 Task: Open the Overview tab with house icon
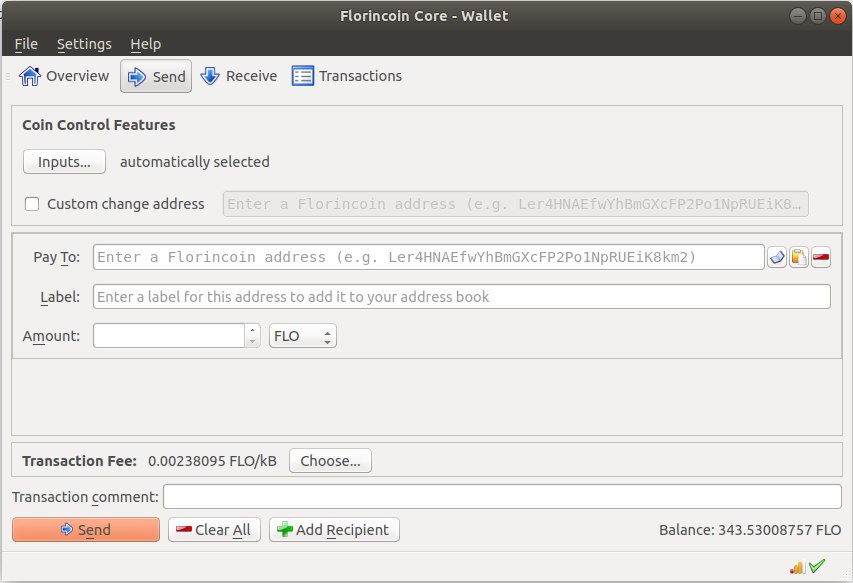point(64,76)
